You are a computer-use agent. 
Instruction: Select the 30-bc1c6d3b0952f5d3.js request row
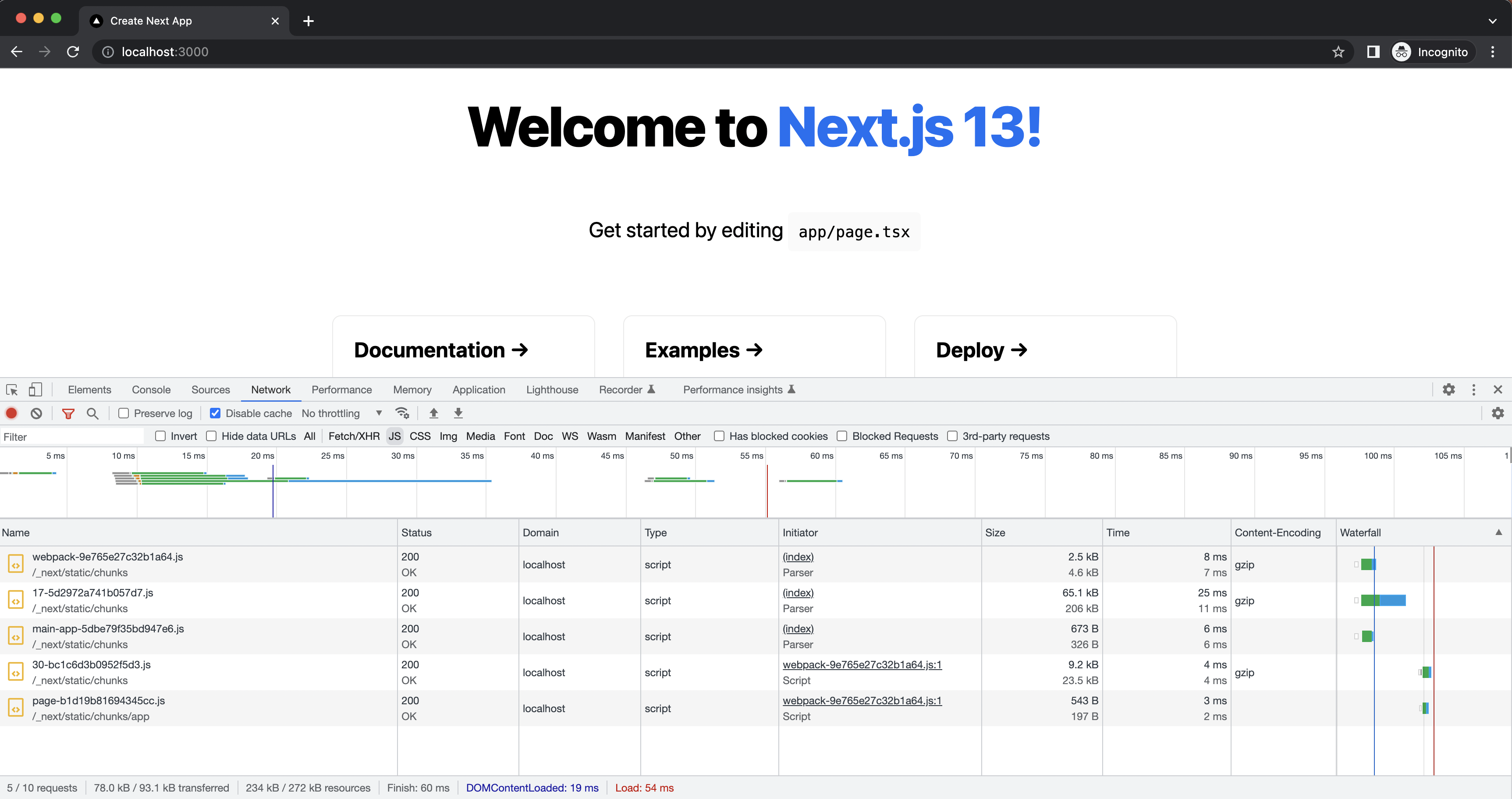(x=756, y=672)
